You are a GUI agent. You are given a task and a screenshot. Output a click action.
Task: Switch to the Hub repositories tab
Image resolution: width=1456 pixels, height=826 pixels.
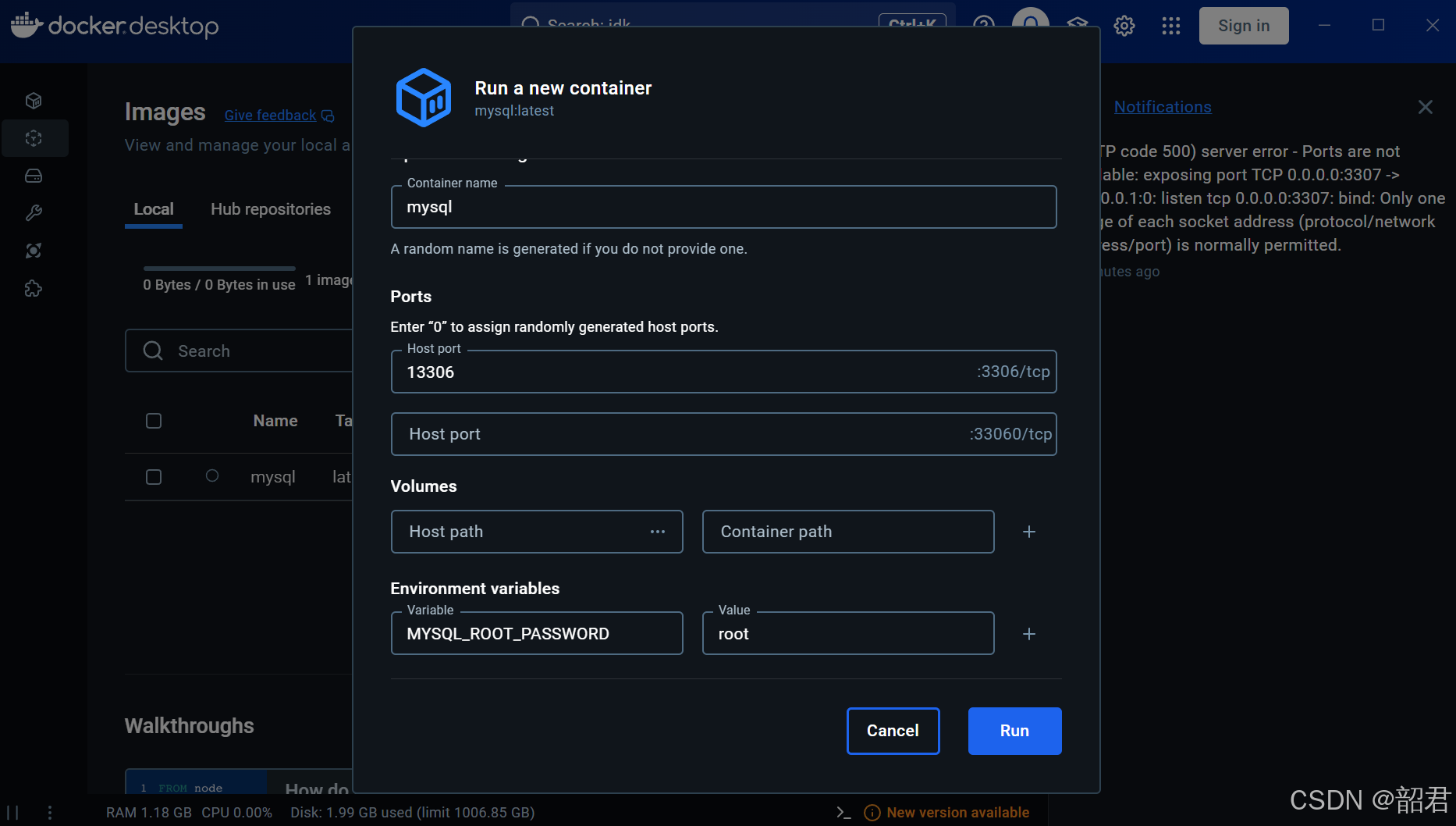tap(271, 209)
